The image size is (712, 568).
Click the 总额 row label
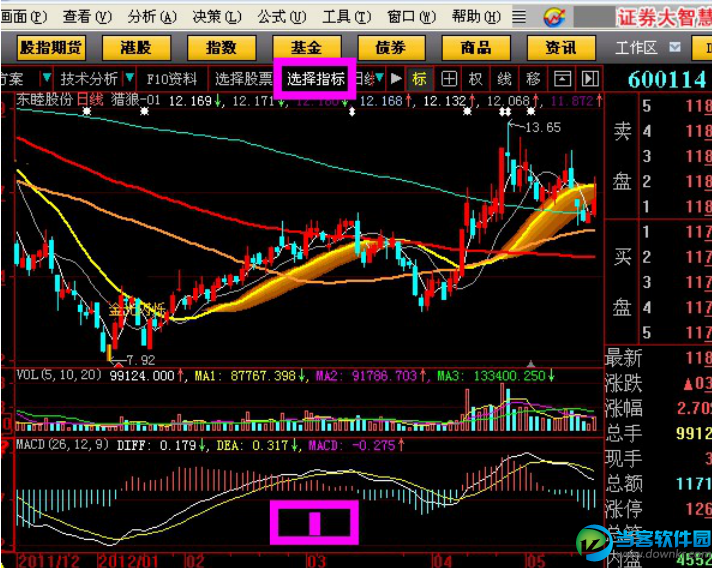click(x=623, y=484)
